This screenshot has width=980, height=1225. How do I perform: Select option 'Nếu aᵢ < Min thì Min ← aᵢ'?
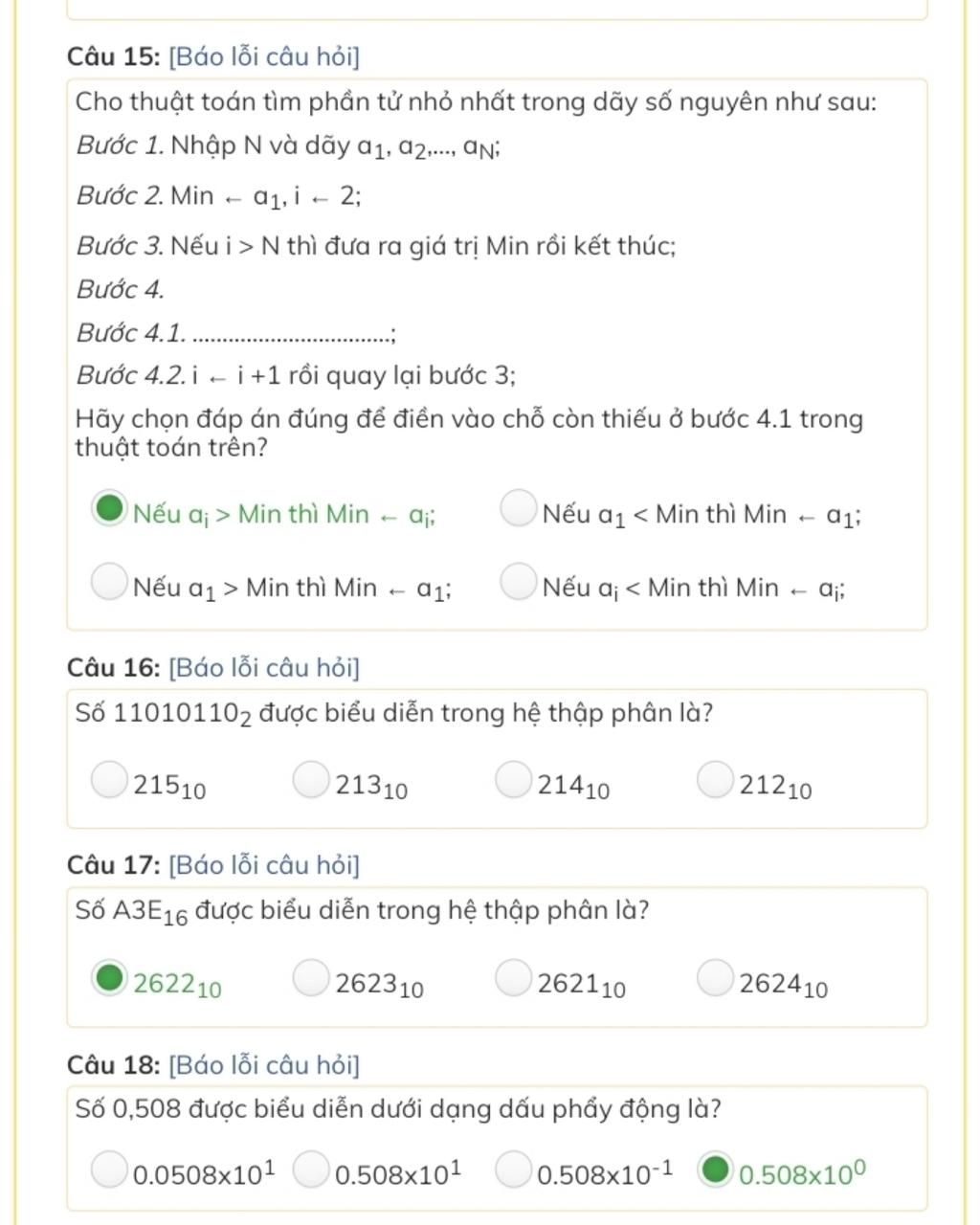(x=518, y=581)
